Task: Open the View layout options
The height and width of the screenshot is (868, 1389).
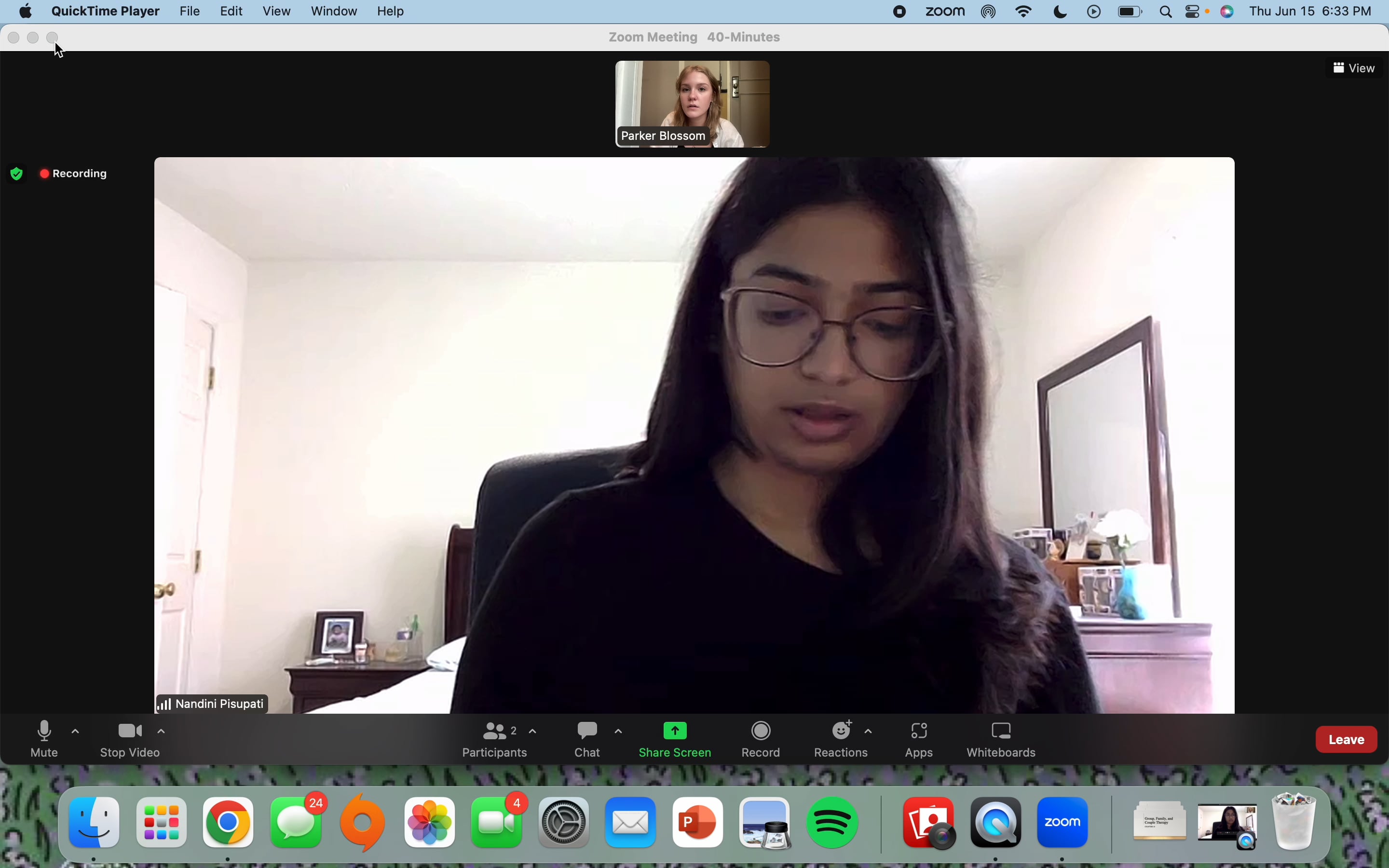Action: pos(1354,68)
